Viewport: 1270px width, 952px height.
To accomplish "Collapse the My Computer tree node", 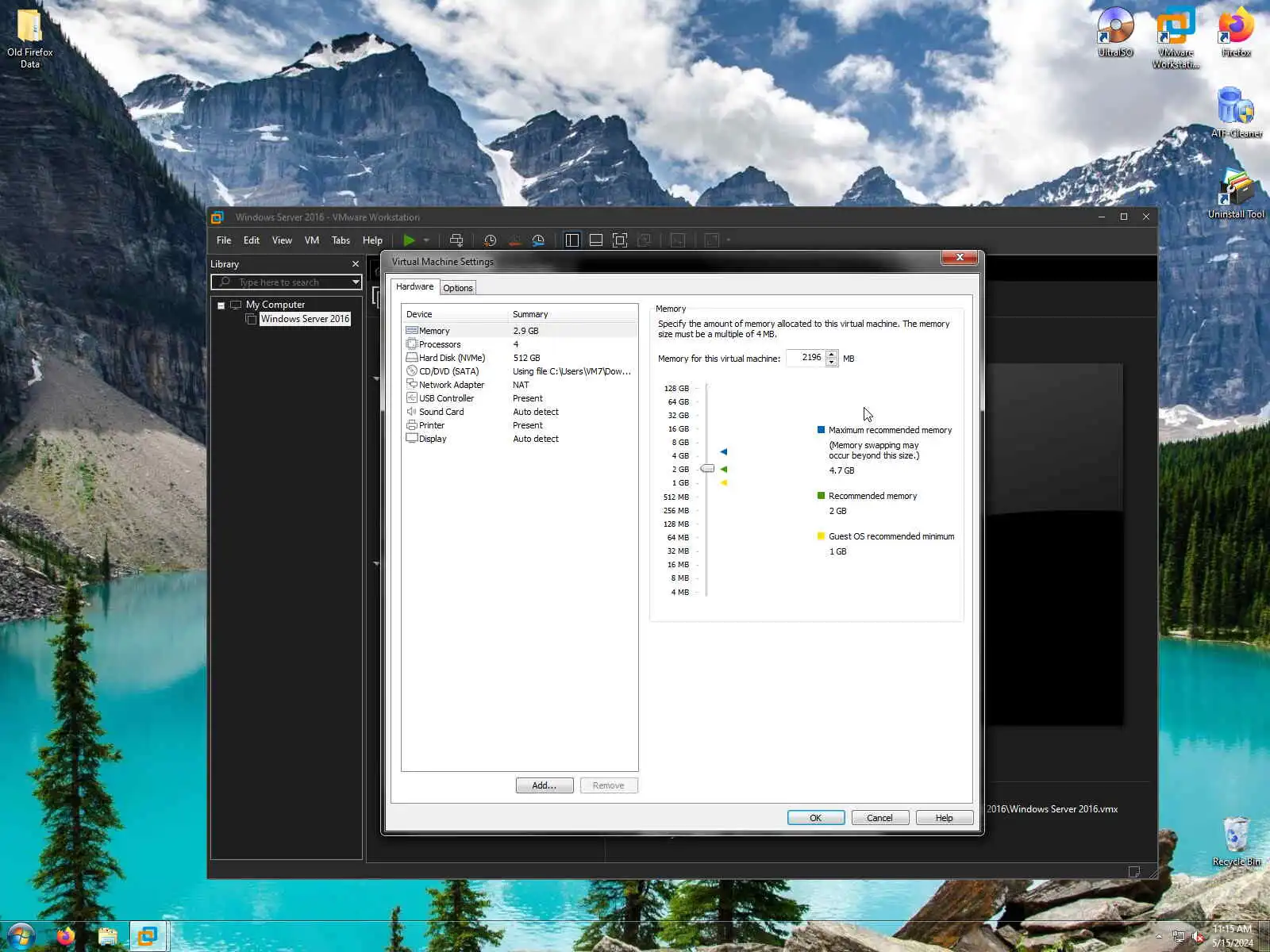I will [x=221, y=305].
